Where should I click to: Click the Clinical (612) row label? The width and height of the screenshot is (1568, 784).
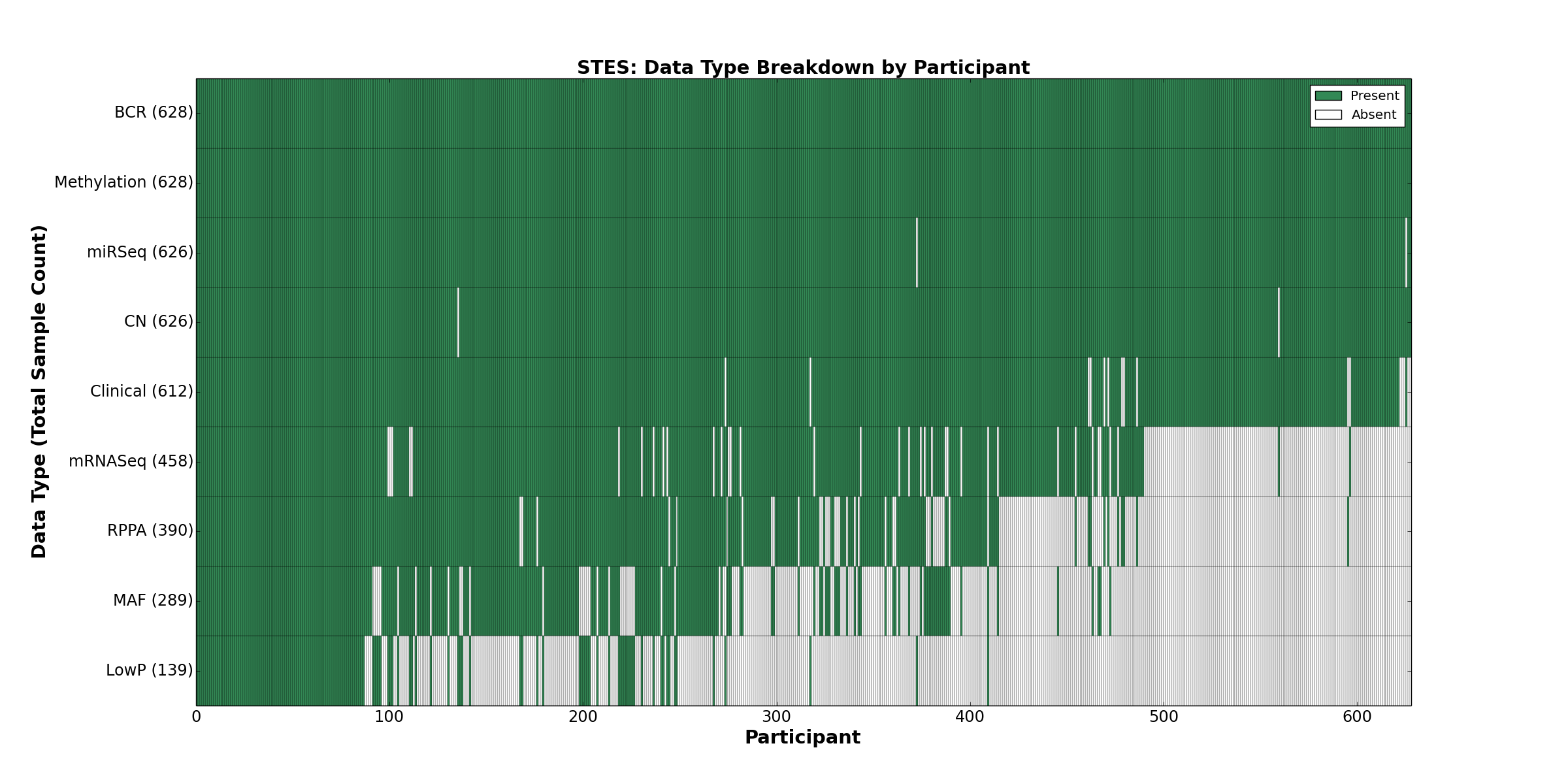click(142, 391)
